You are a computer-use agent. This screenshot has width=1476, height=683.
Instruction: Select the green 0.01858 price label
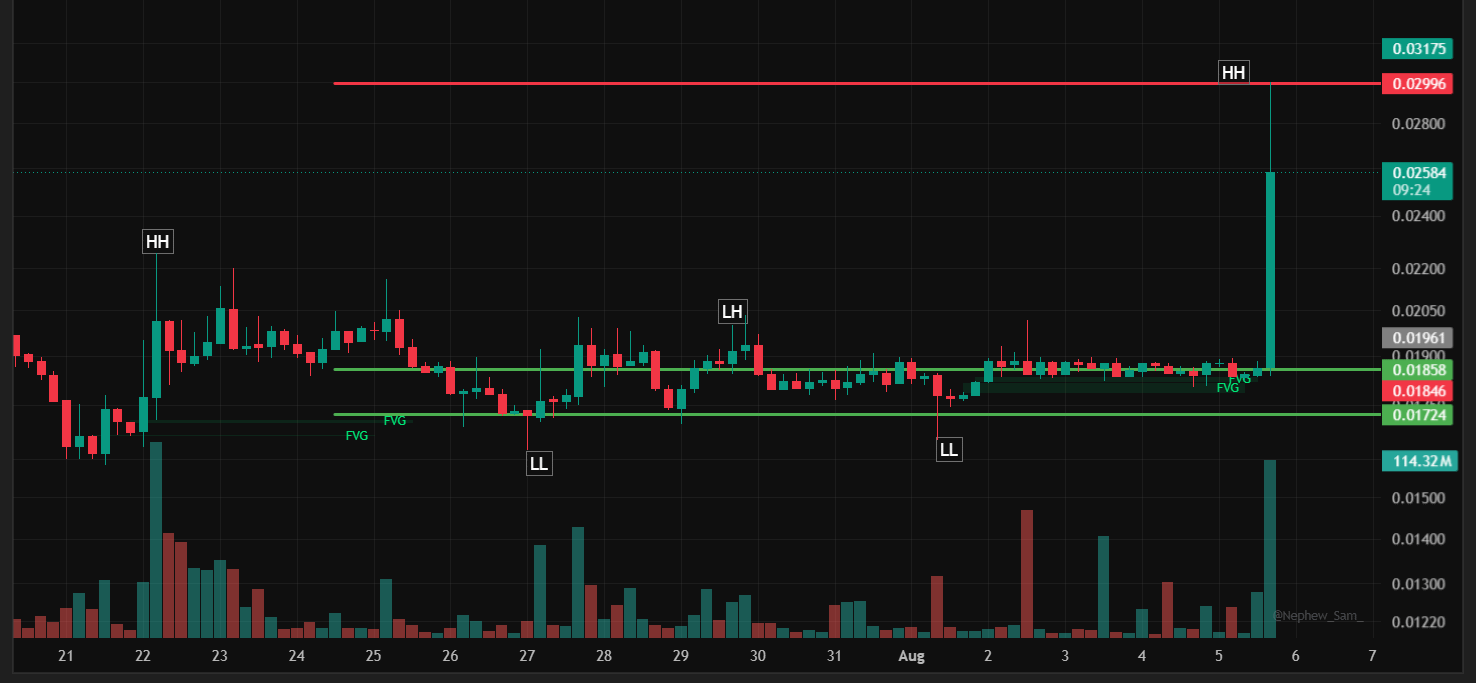[x=1417, y=370]
